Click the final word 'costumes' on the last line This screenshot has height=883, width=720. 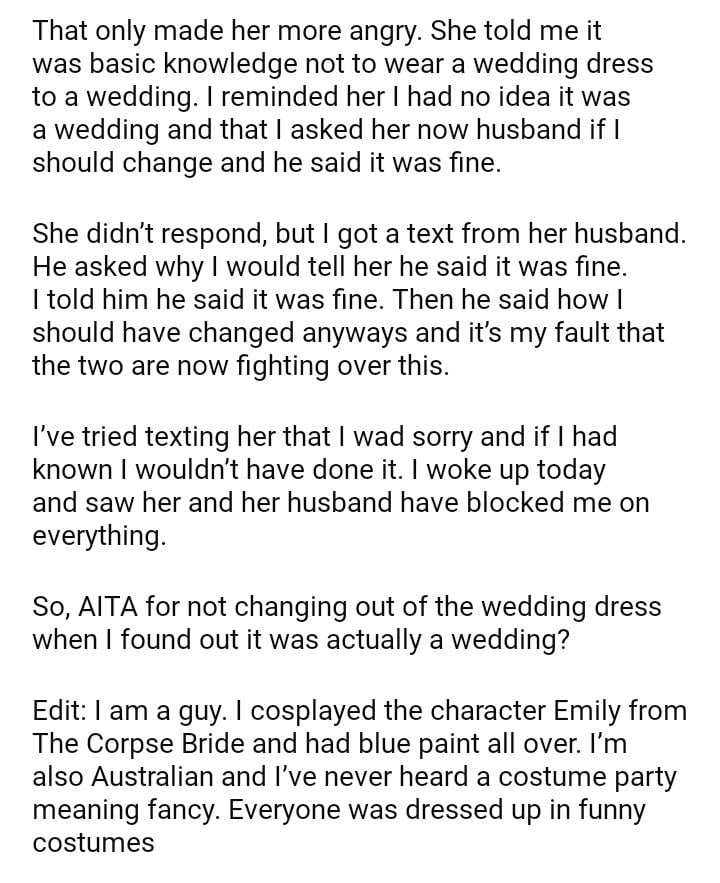[93, 843]
